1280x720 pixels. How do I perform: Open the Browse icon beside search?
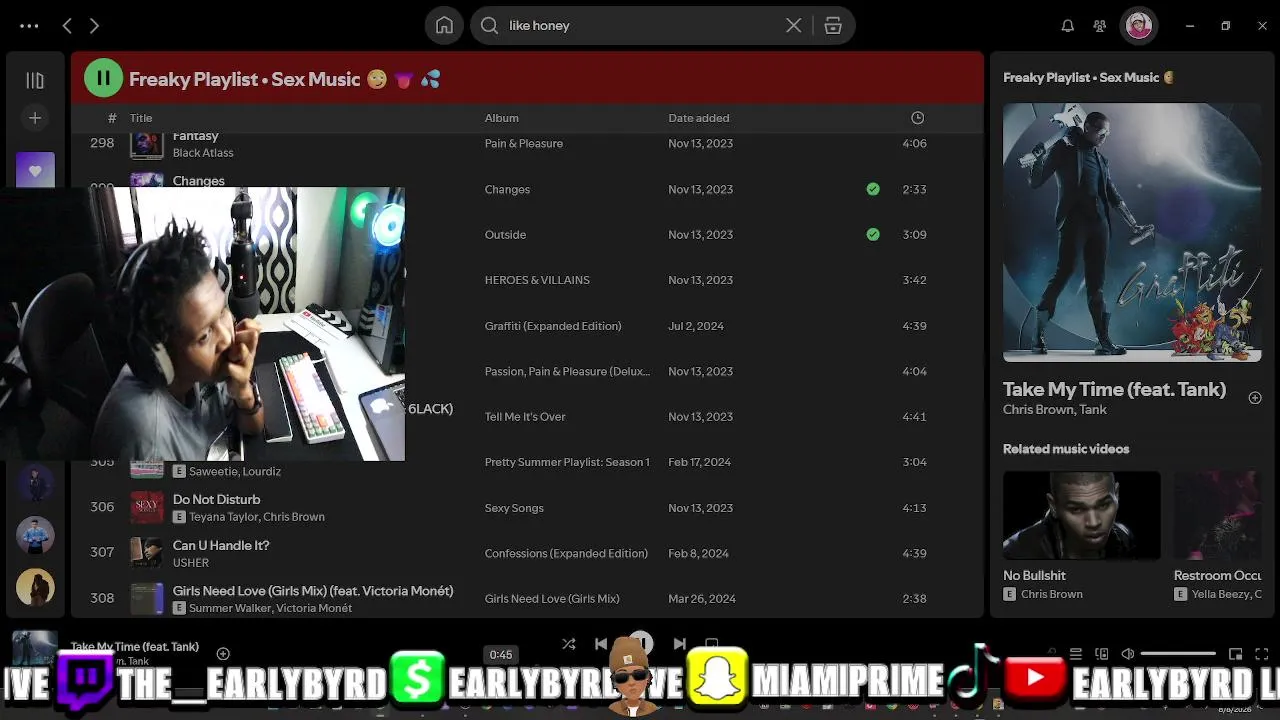833,26
